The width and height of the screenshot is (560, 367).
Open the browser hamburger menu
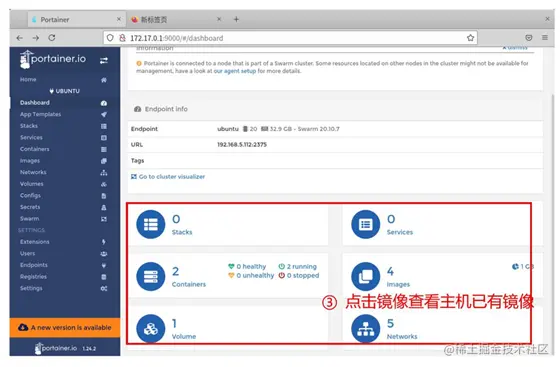545,37
